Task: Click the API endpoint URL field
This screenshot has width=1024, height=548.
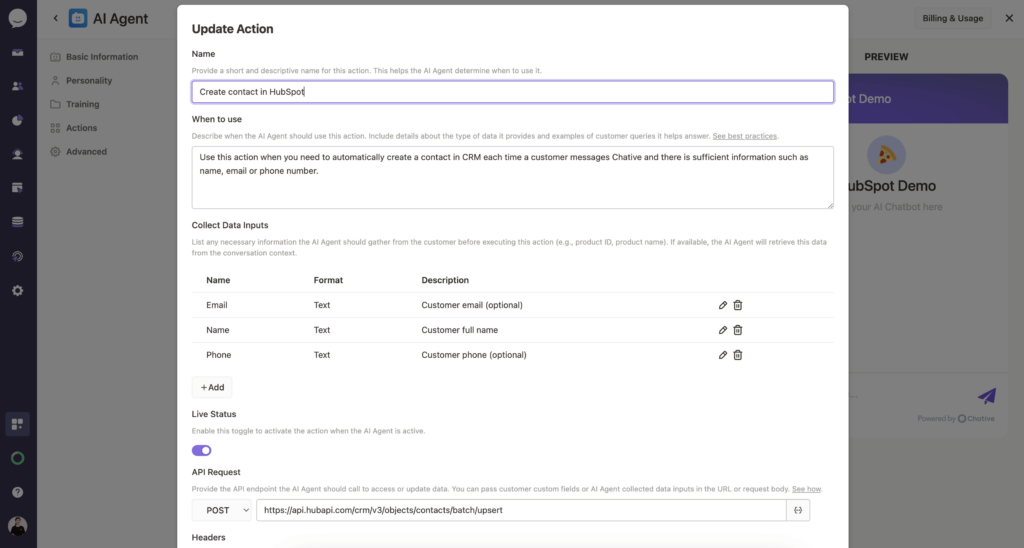Action: tap(521, 510)
